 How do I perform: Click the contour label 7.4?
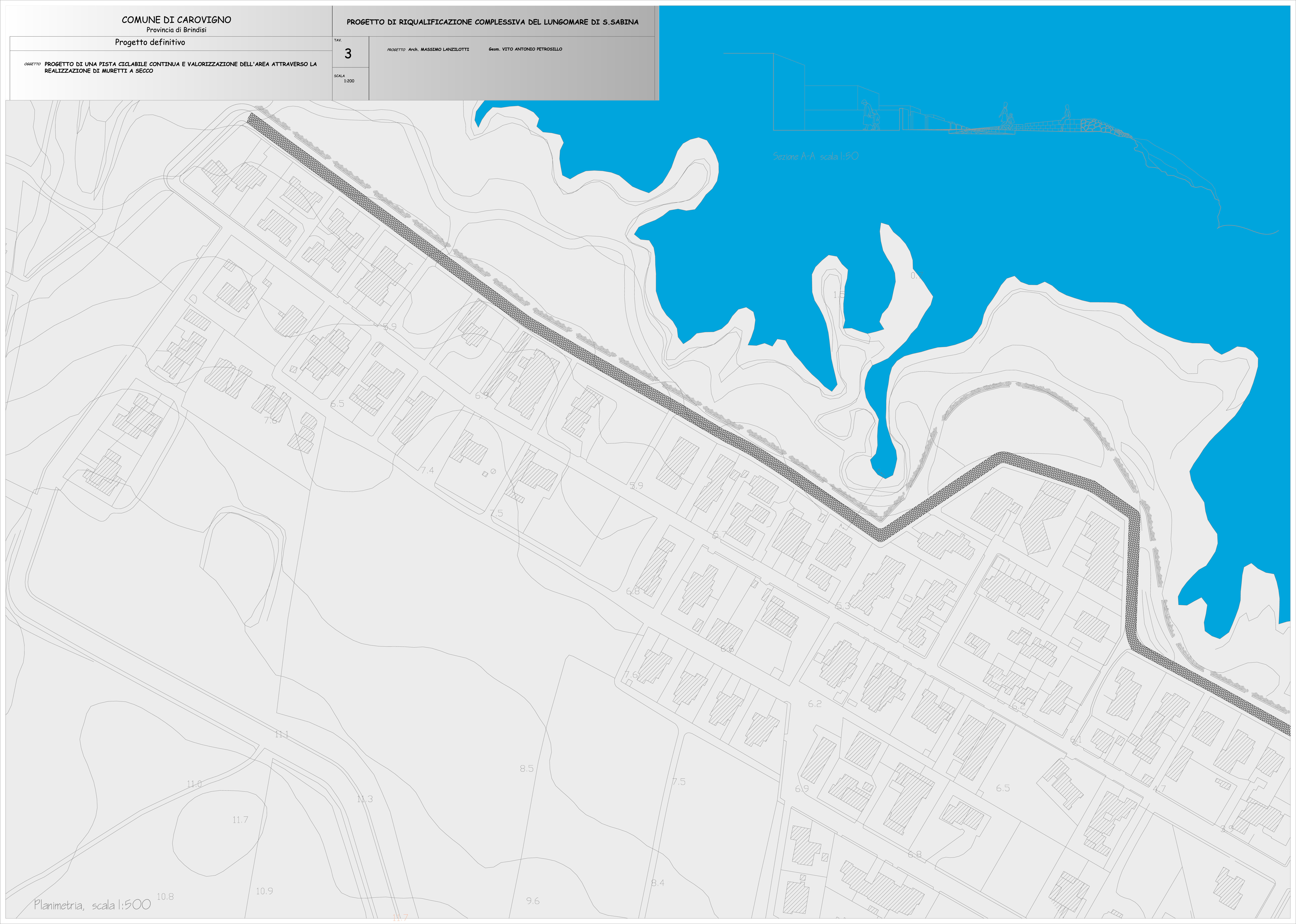click(x=427, y=471)
